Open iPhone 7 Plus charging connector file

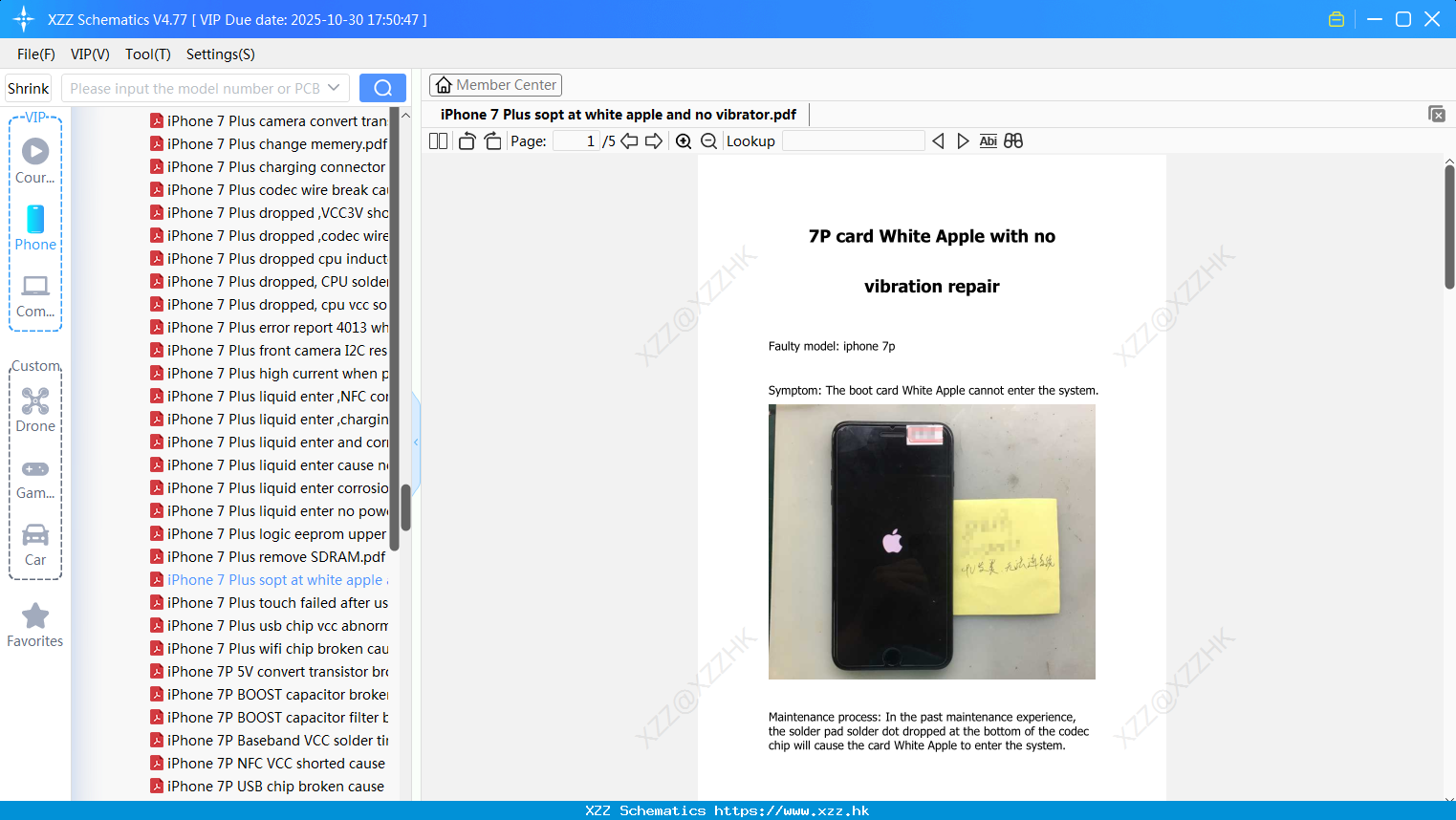point(269,167)
